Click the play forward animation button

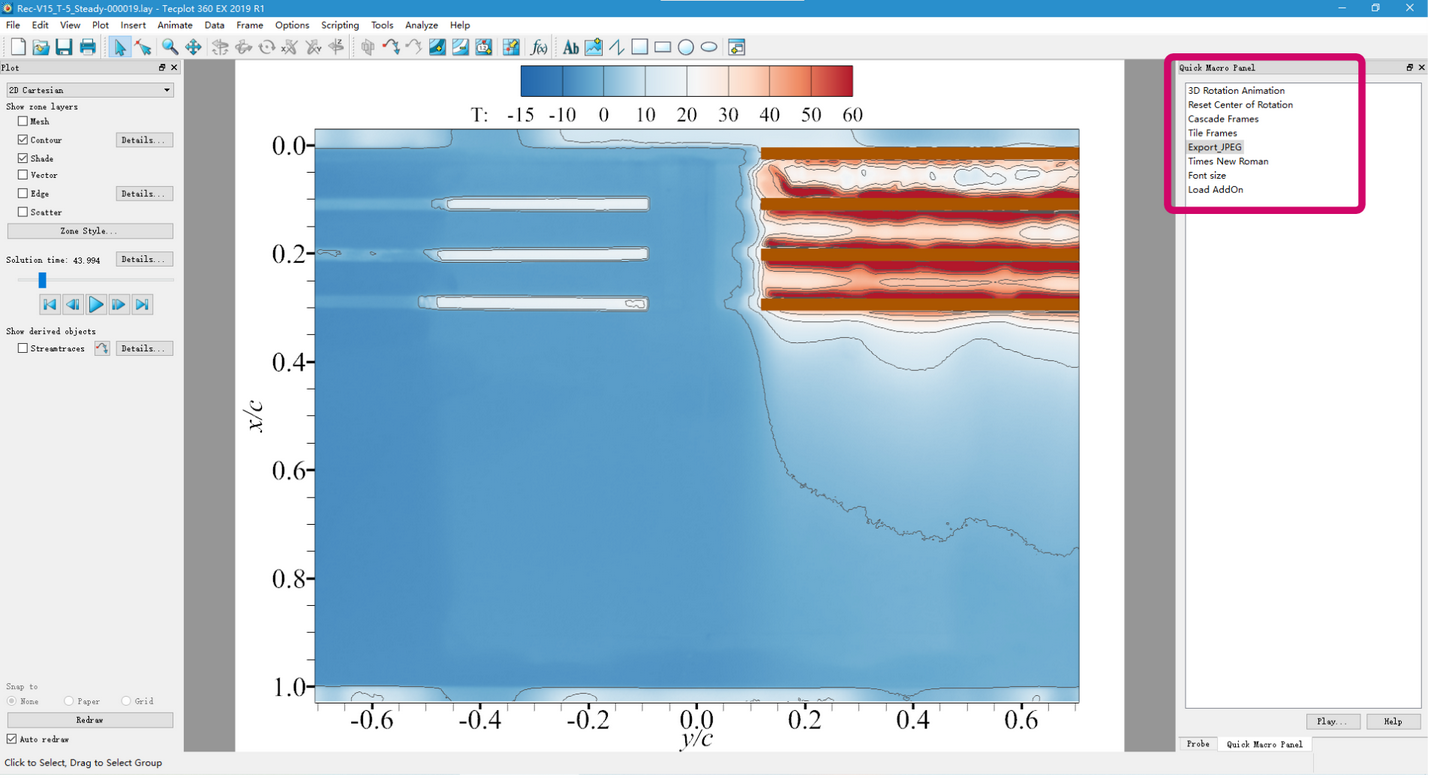(96, 304)
